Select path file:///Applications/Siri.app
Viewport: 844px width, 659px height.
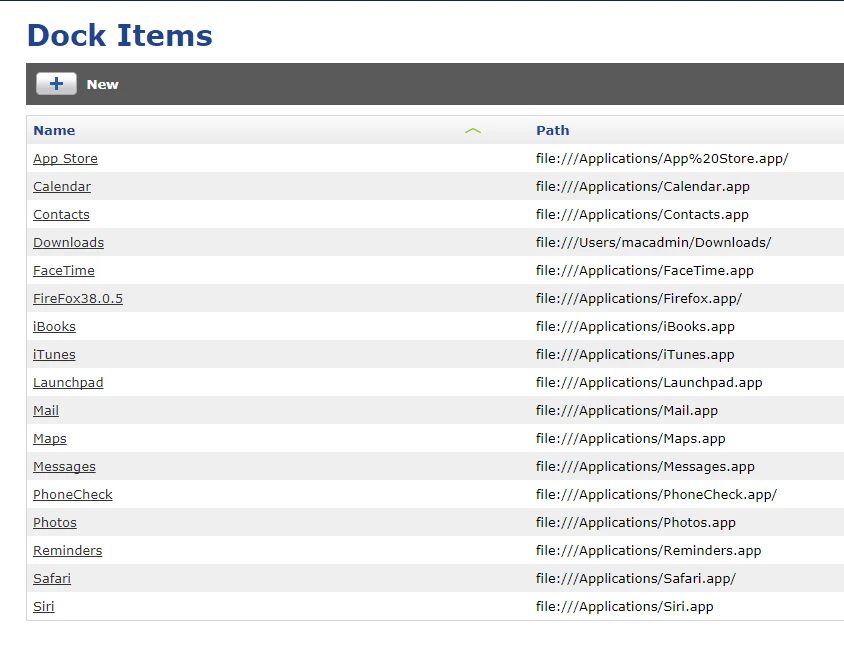point(624,607)
